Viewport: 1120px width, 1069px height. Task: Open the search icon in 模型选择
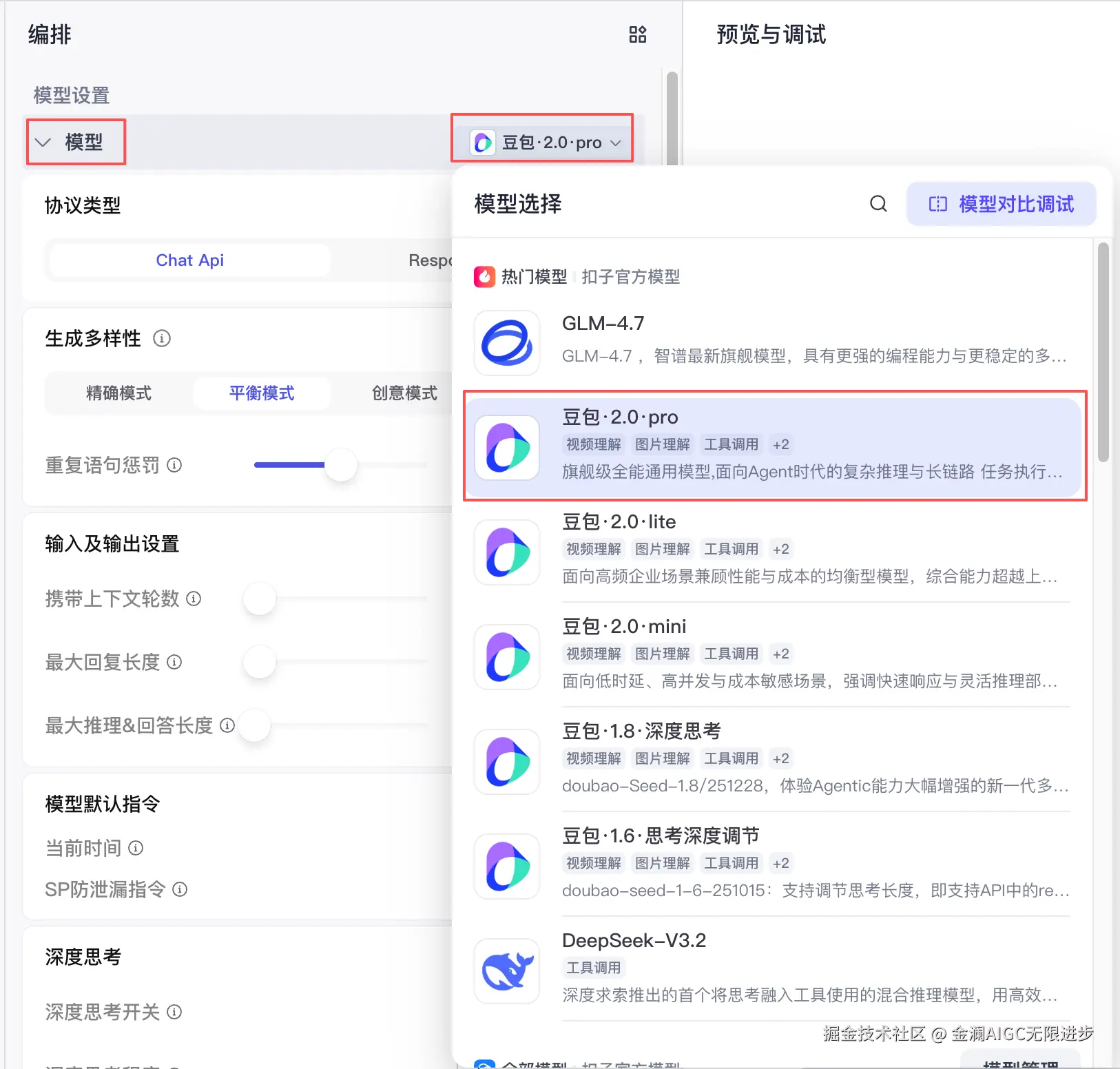(878, 204)
